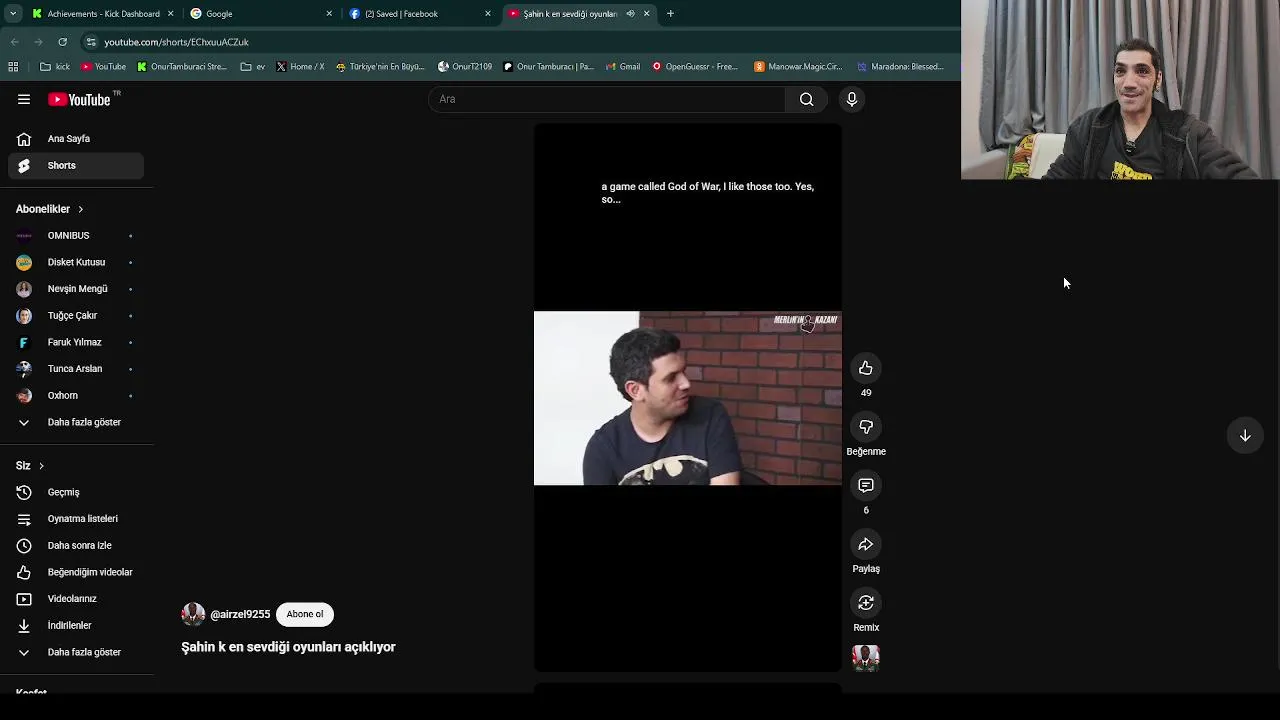Share the short with Paylaş icon
This screenshot has width=1280, height=720.
pyautogui.click(x=866, y=544)
